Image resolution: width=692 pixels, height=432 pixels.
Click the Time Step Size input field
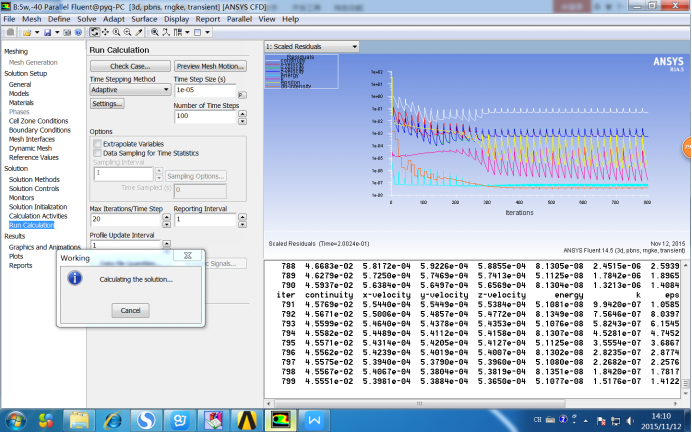pos(204,90)
